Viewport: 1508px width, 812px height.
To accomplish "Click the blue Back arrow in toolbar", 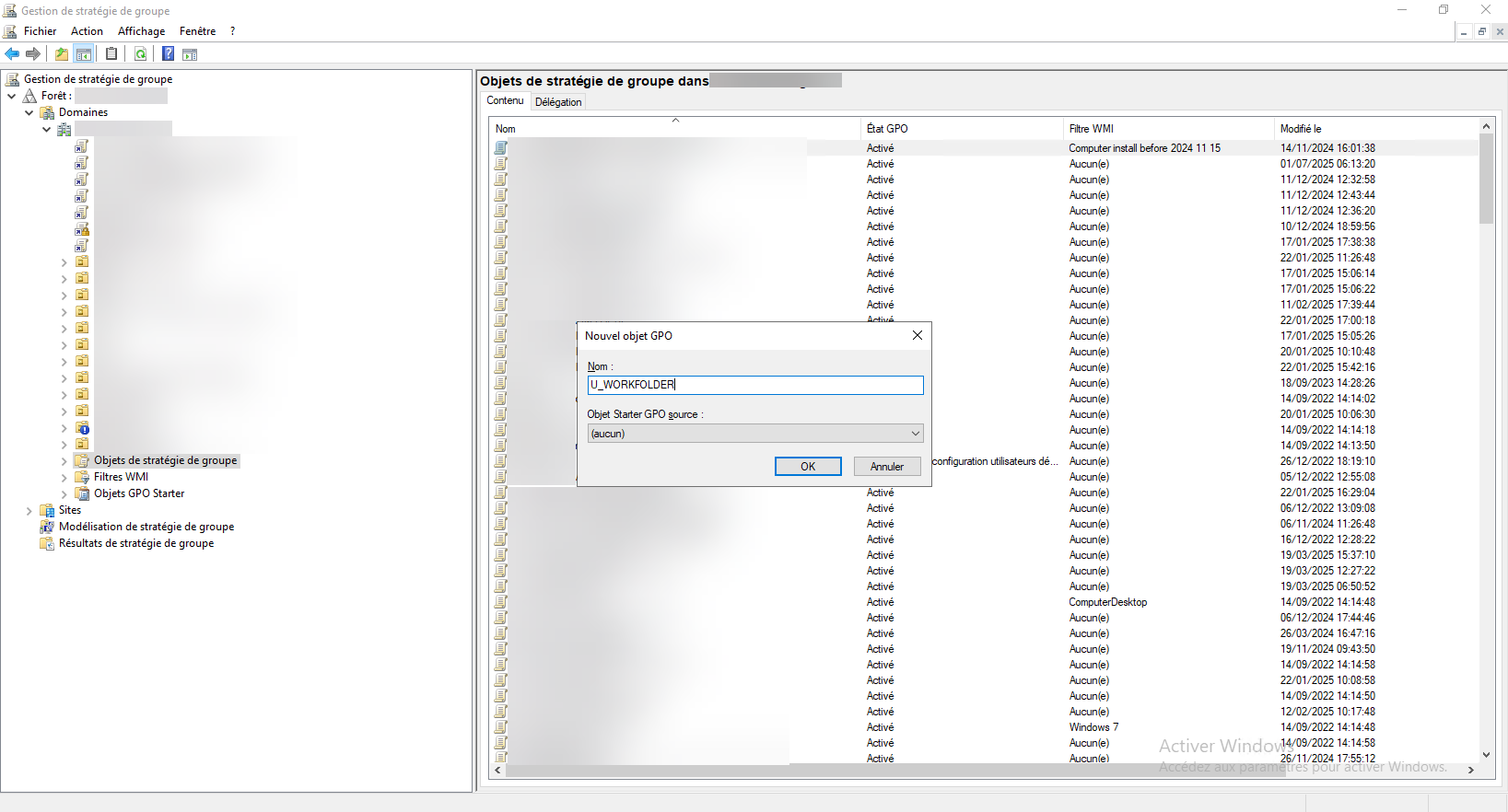I will [x=12, y=54].
